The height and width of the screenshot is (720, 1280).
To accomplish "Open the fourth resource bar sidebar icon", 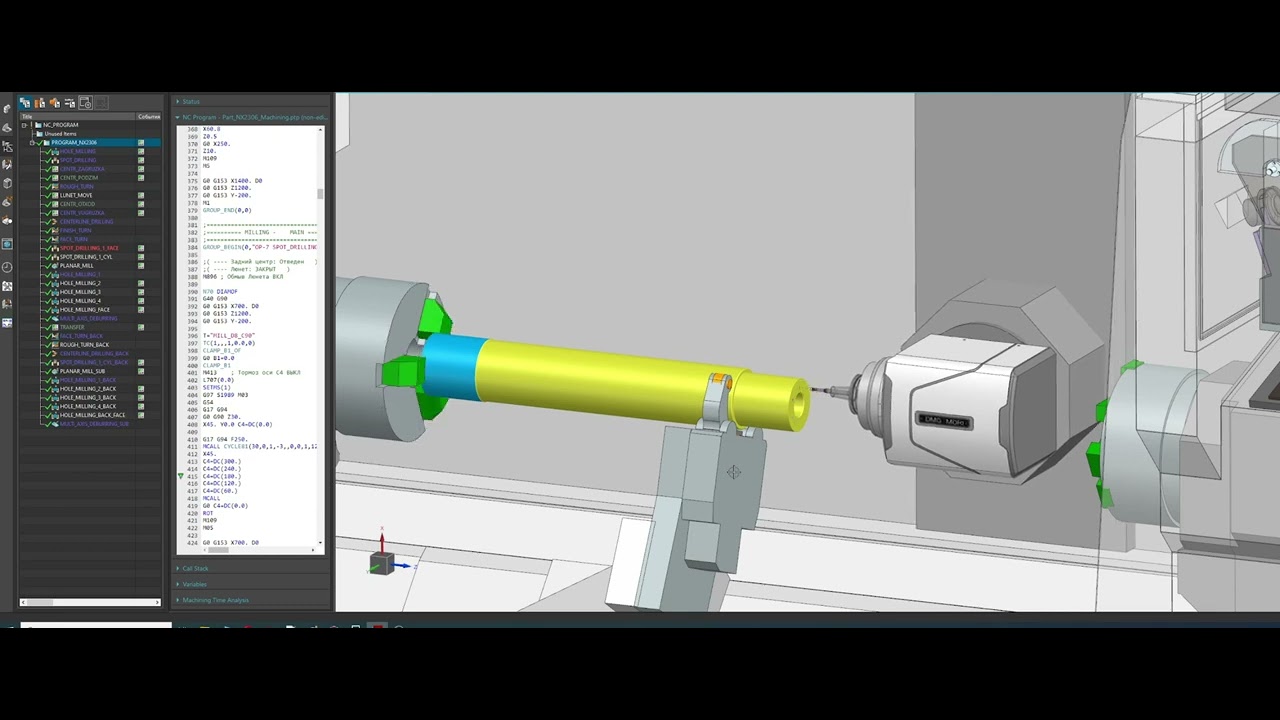I will tap(7, 165).
